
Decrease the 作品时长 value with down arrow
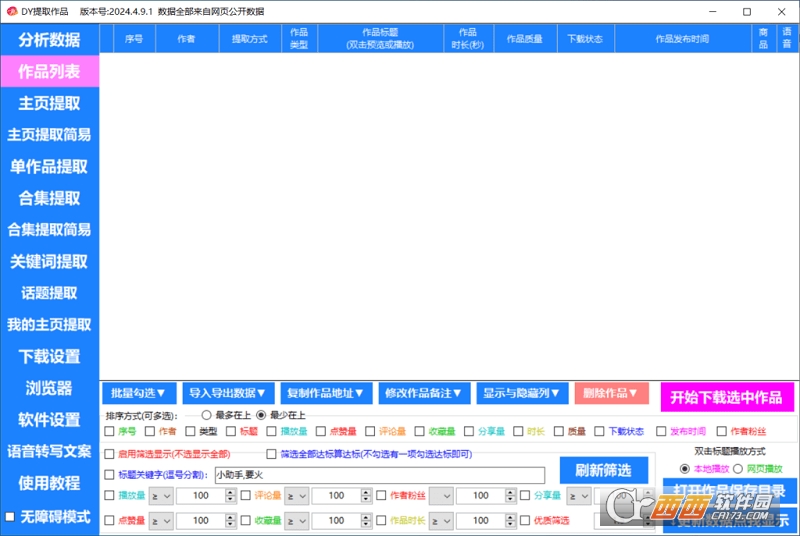[510, 524]
